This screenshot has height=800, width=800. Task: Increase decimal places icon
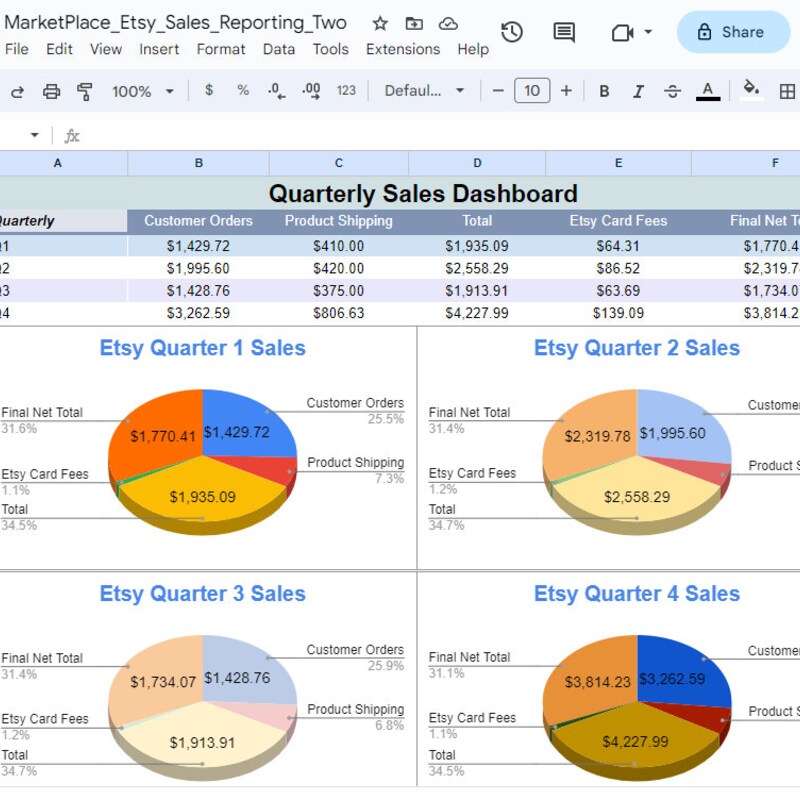[311, 91]
